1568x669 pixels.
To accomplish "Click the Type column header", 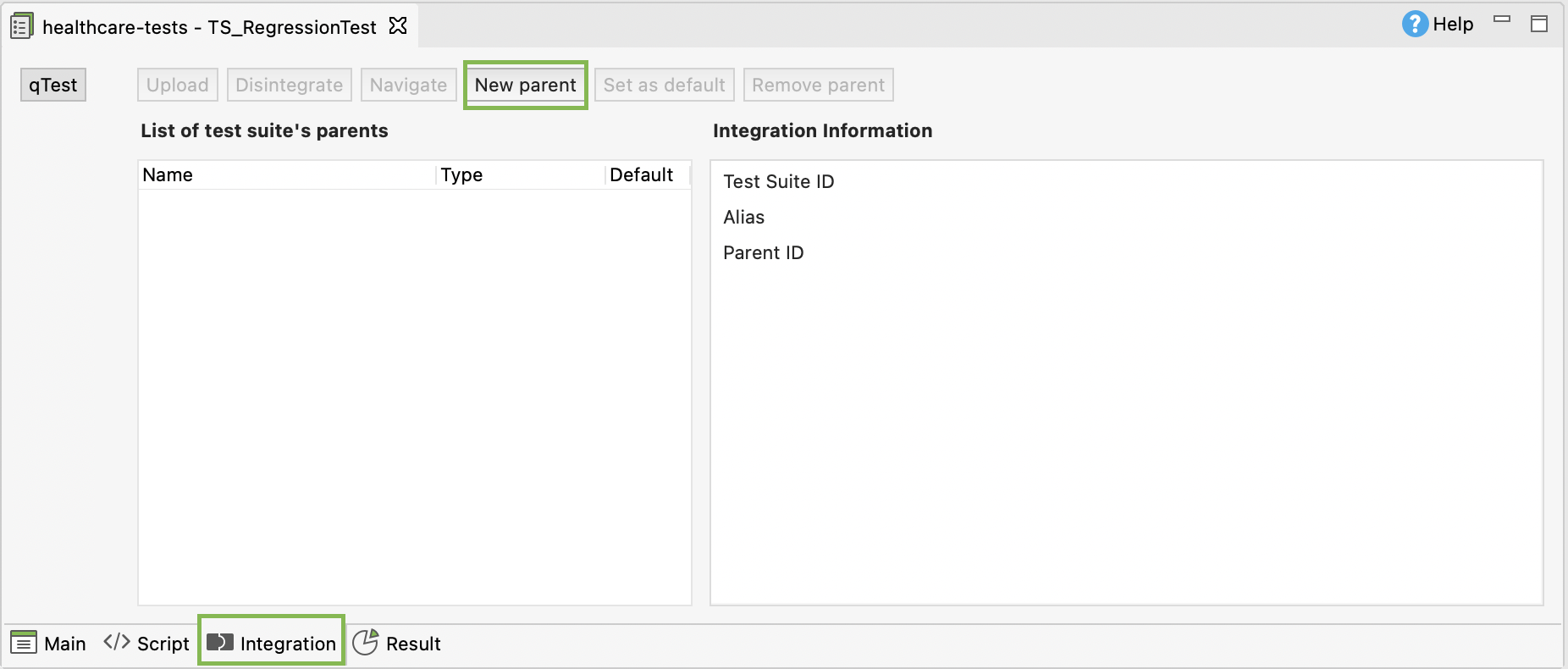I will [x=461, y=174].
